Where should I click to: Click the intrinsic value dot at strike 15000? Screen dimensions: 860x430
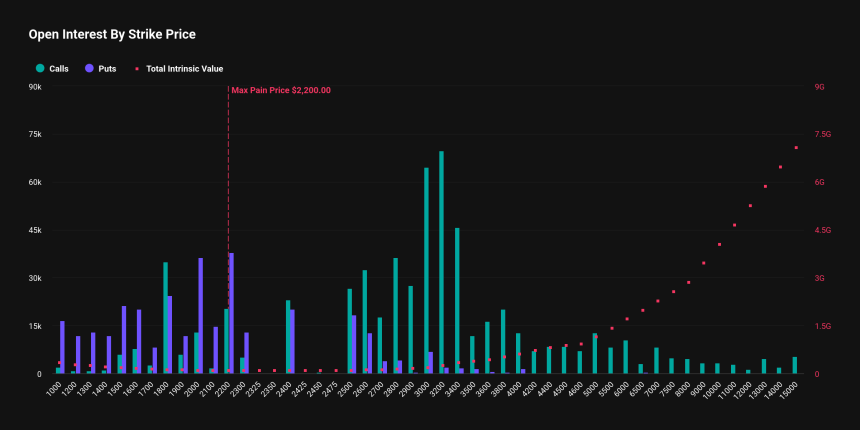[796, 148]
